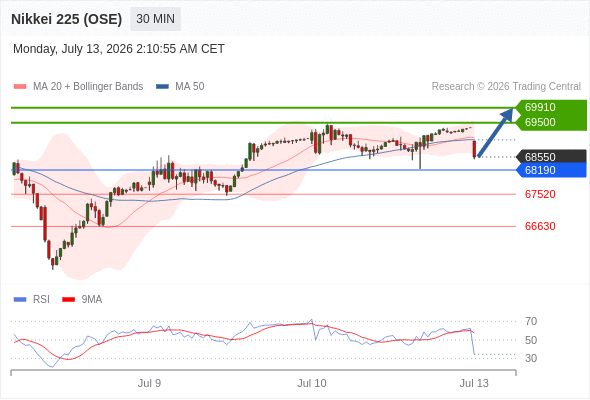Screen dimensions: 590x400
Task: Click the Jul 10 date axis label
Action: point(312,383)
